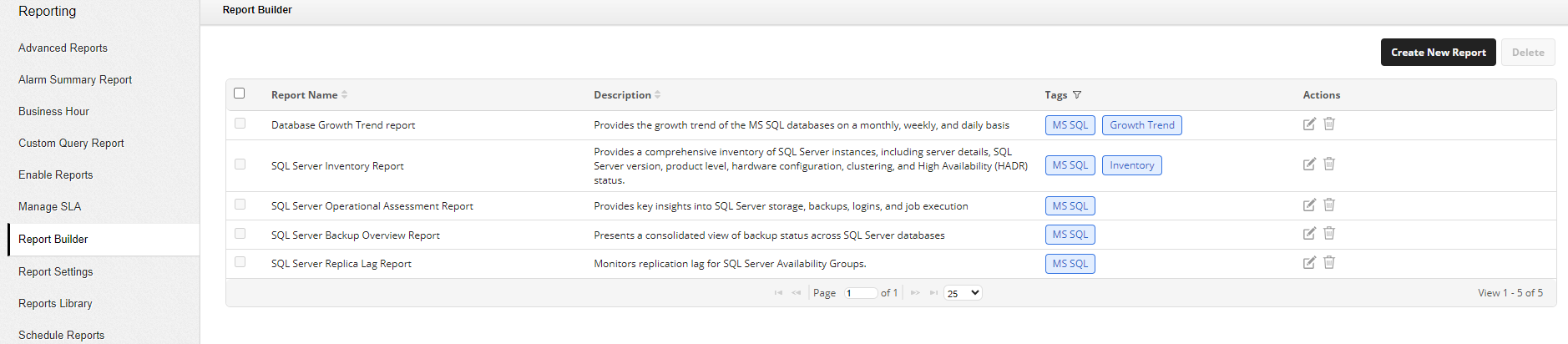1568x344 pixels.
Task: Click report name 'SQL Server Inventory Report'
Action: [337, 166]
